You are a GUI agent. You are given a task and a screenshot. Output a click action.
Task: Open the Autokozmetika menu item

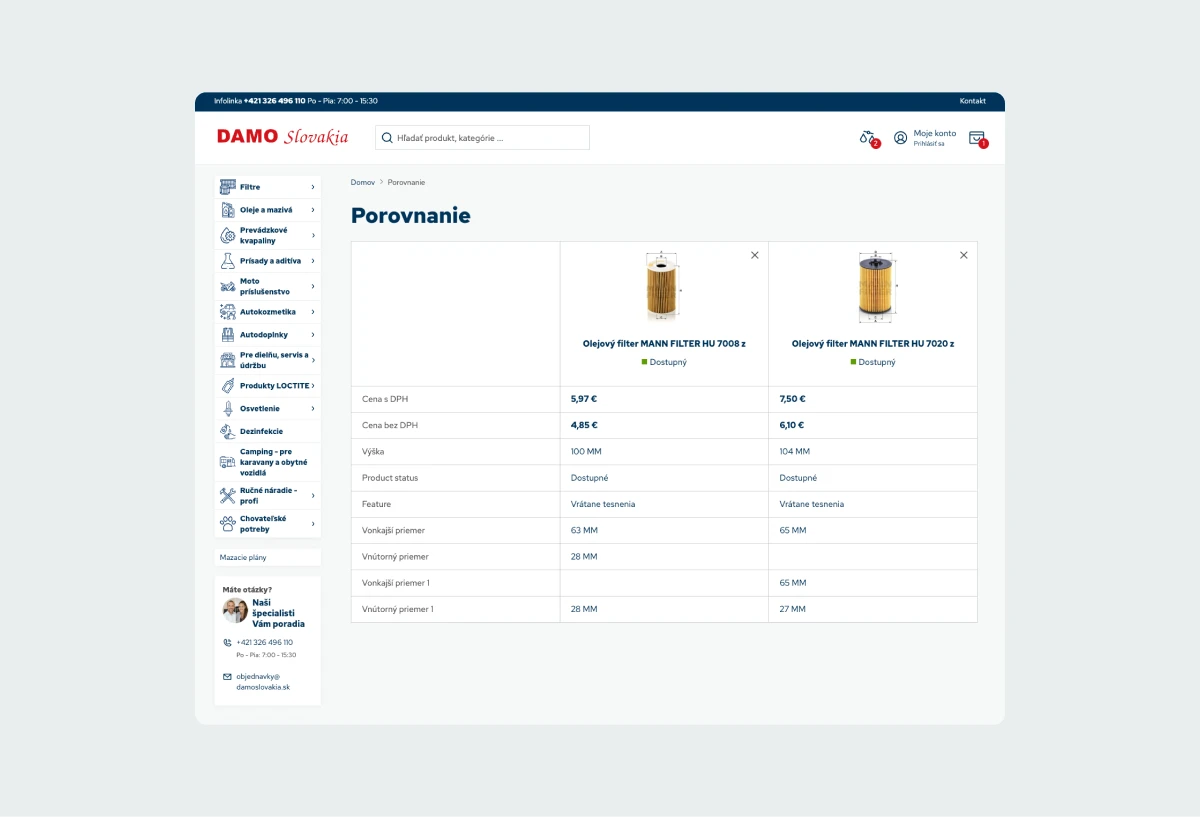tap(268, 312)
